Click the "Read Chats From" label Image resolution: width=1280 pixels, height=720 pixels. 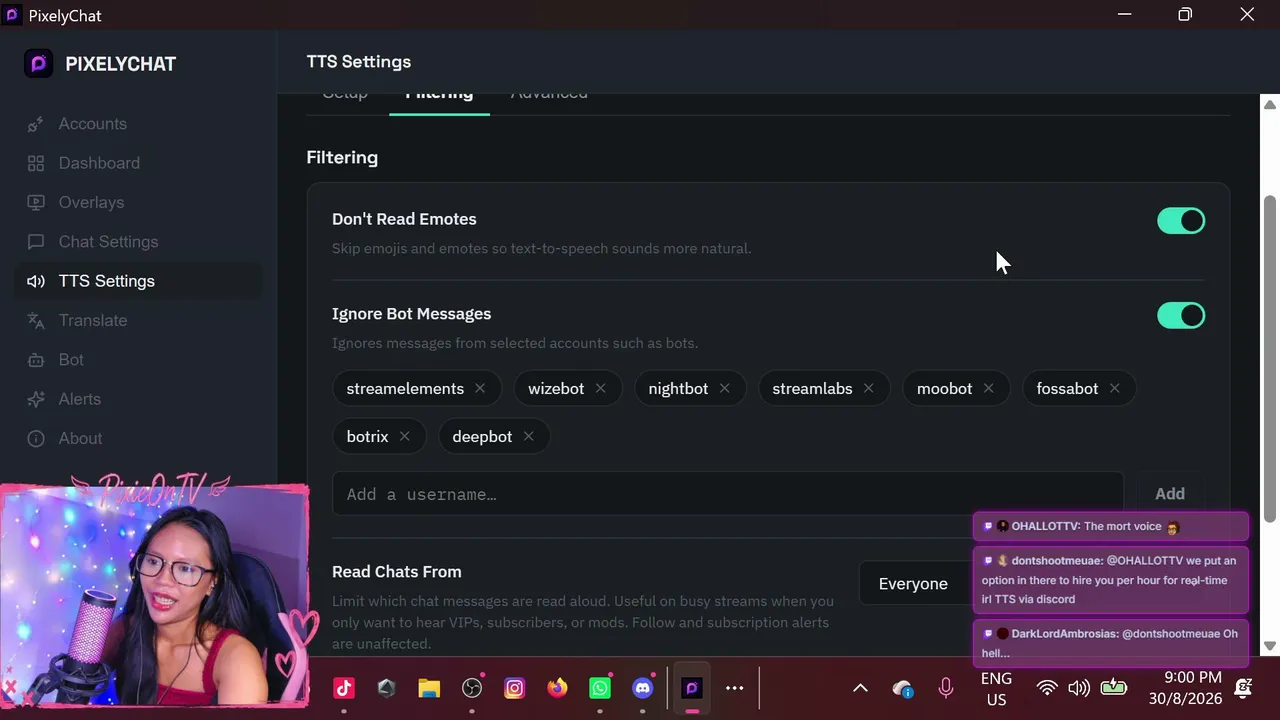397,572
